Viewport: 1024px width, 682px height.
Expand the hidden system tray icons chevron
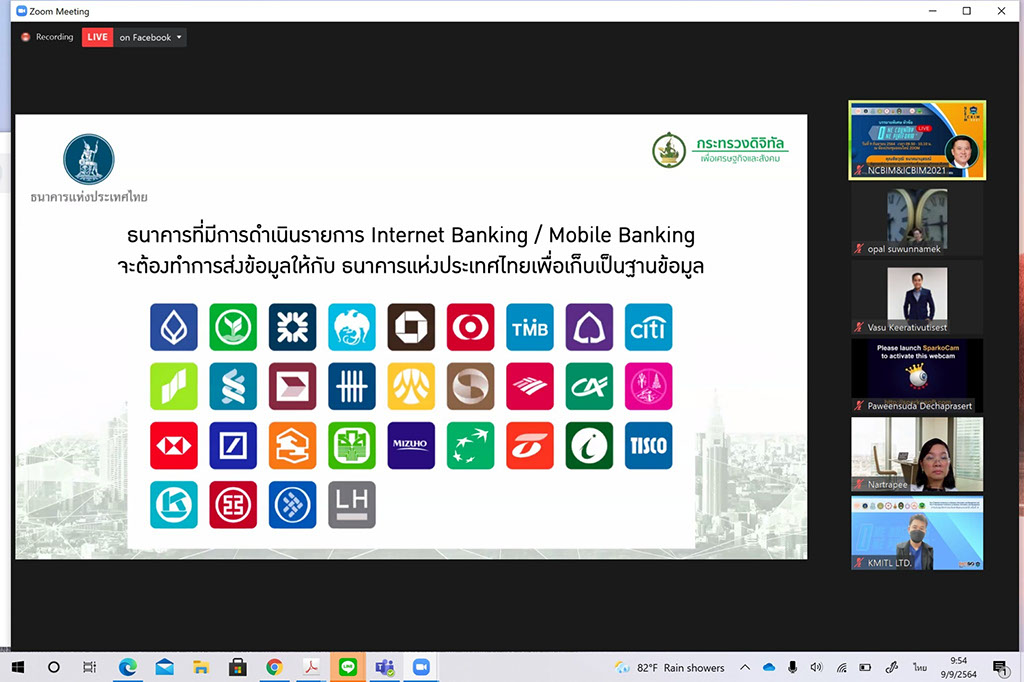point(744,667)
